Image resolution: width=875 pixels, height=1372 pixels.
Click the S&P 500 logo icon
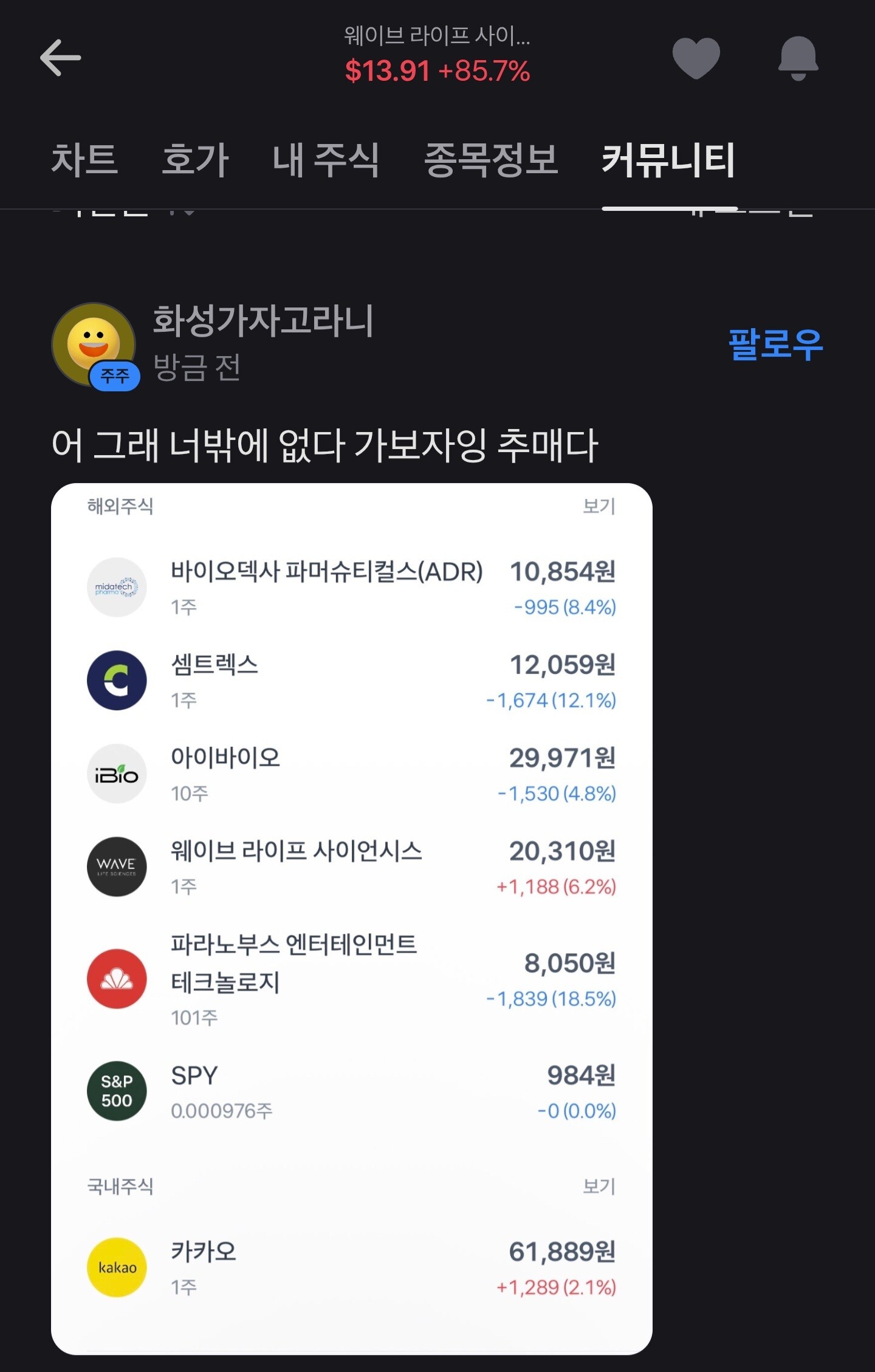117,1091
